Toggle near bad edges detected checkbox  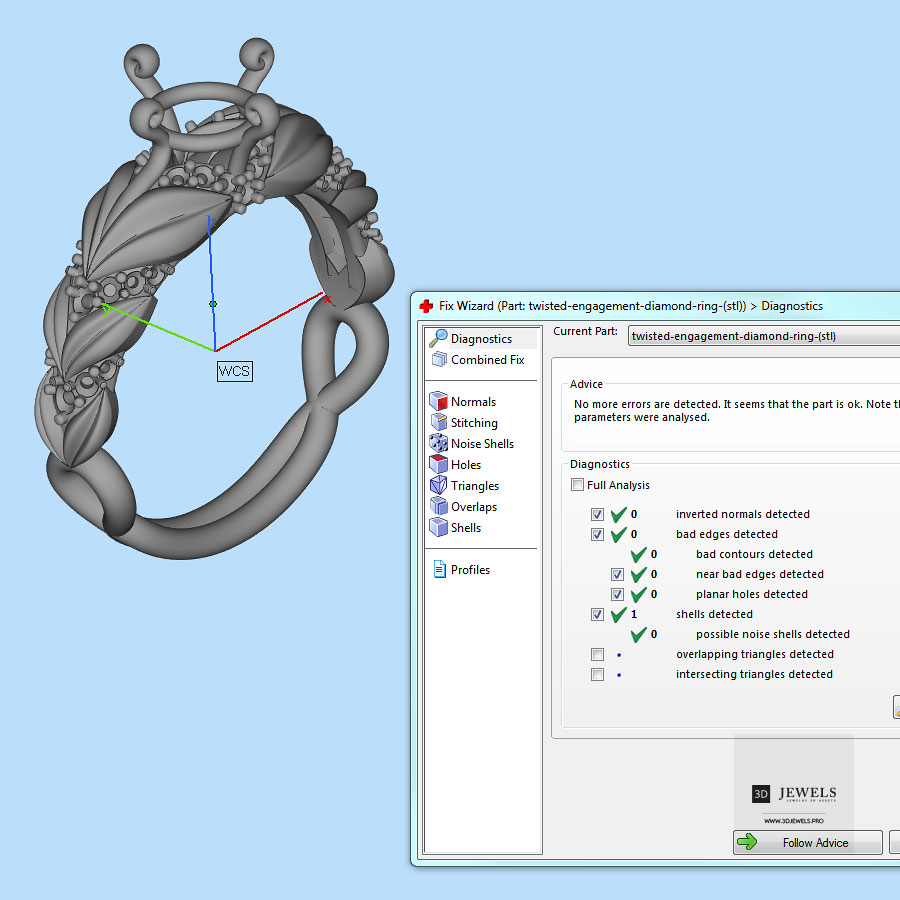(618, 575)
